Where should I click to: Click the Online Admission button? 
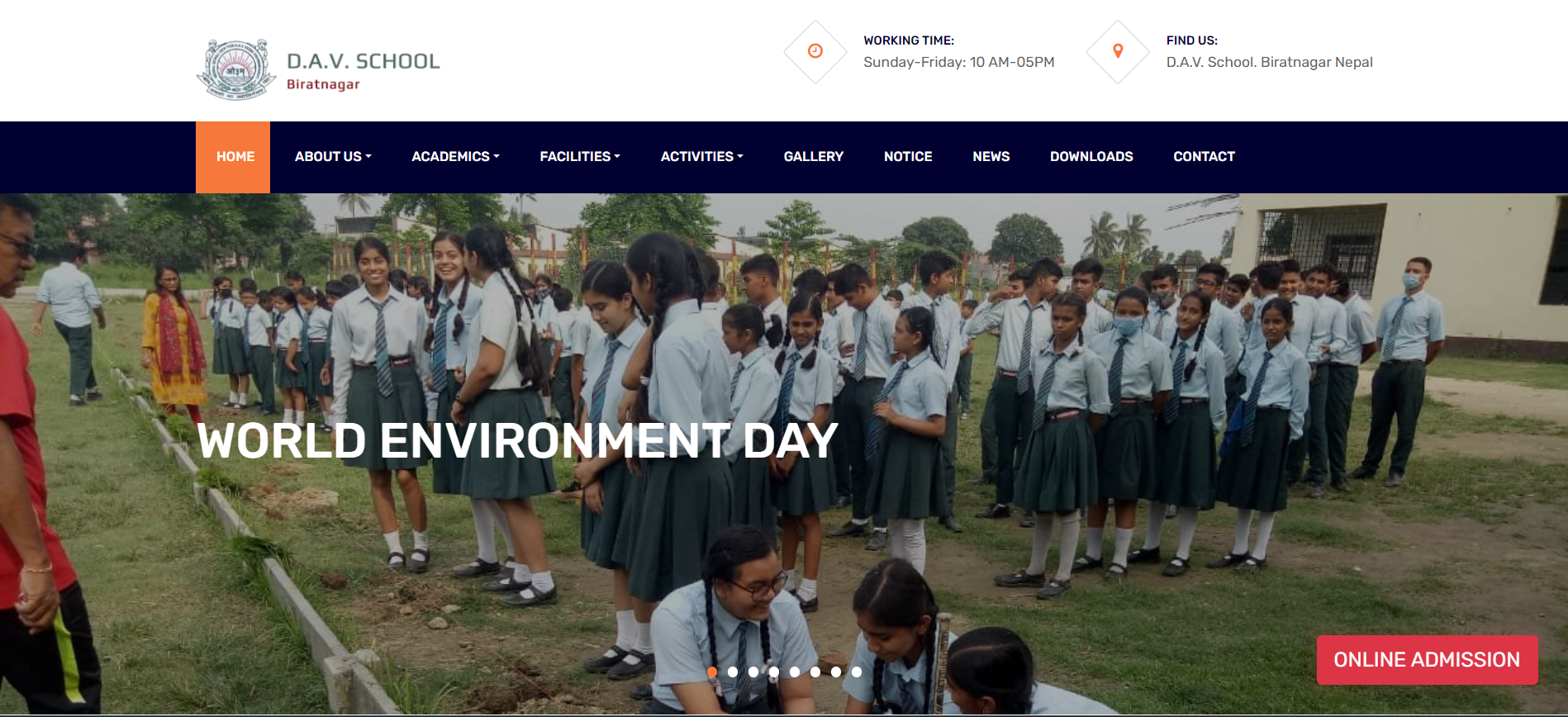[x=1426, y=660]
